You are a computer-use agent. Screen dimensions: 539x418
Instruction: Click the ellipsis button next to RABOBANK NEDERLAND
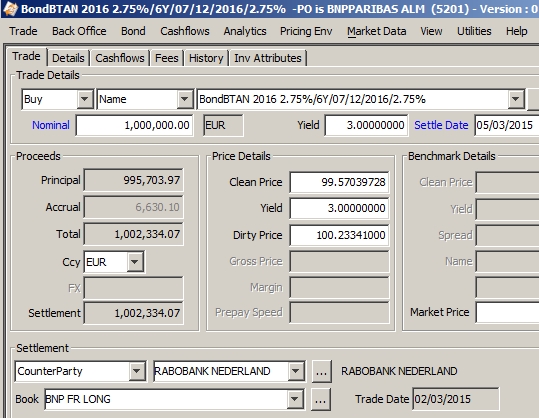click(321, 371)
